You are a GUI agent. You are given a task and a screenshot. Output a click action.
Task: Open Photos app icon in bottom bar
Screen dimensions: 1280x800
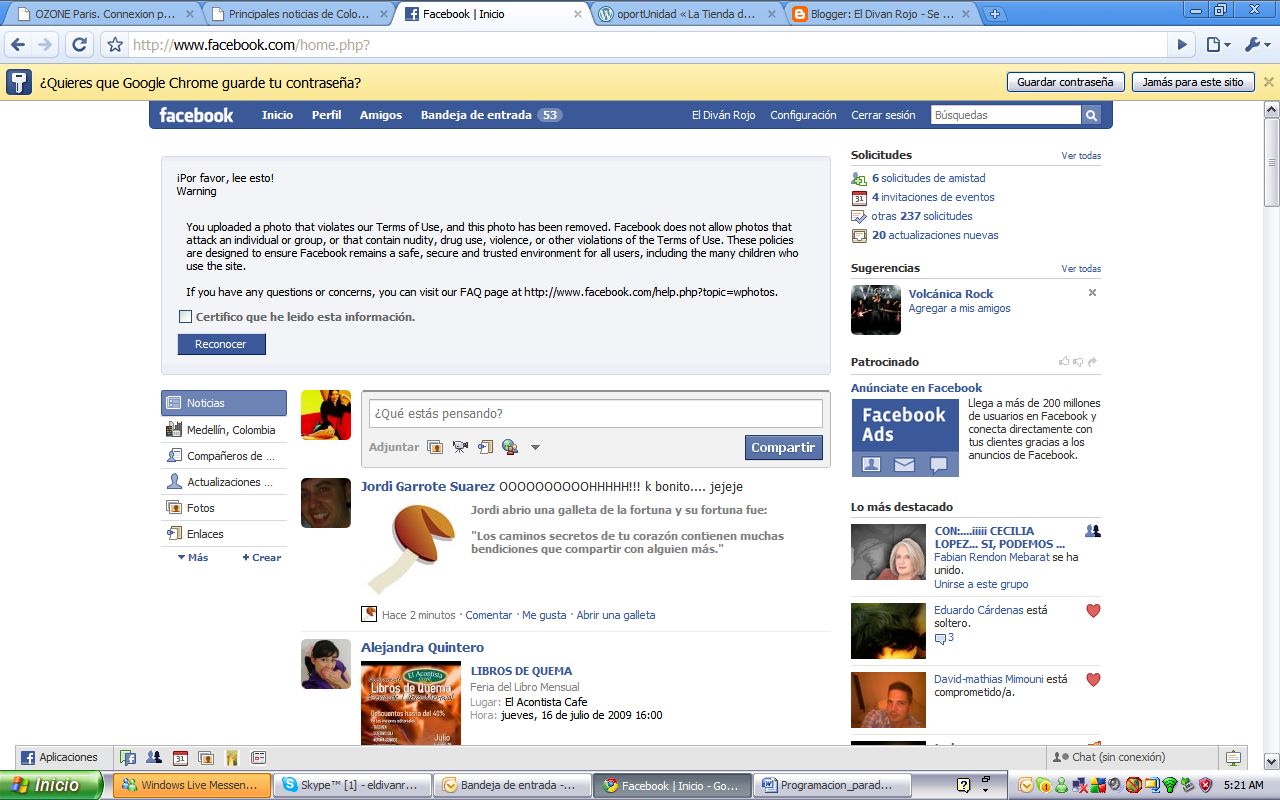206,757
